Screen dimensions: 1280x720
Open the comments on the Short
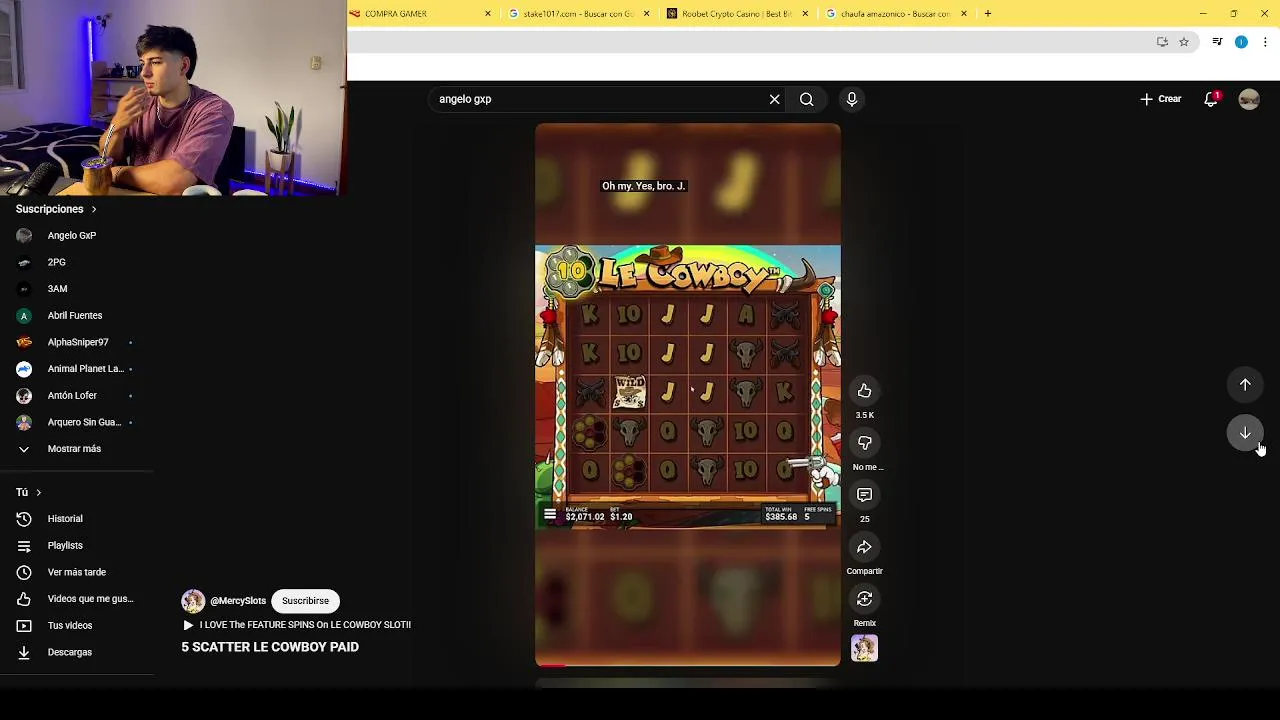(x=865, y=495)
